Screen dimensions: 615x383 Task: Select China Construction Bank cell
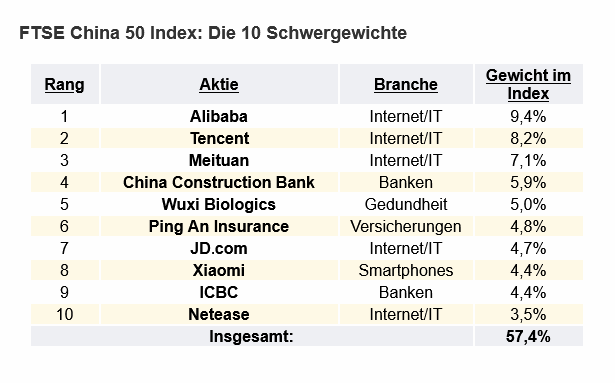click(x=219, y=182)
